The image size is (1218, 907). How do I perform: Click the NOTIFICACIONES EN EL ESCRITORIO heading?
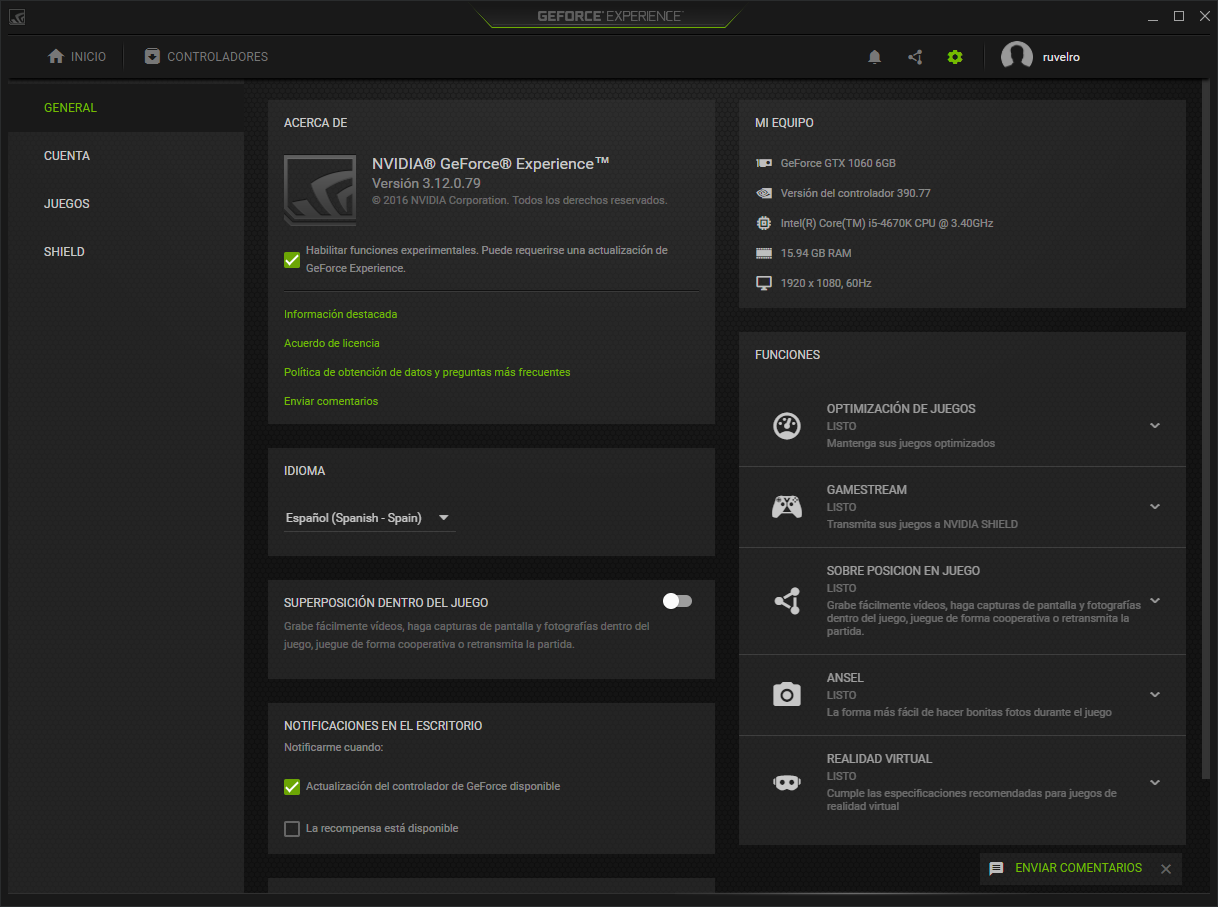383,725
